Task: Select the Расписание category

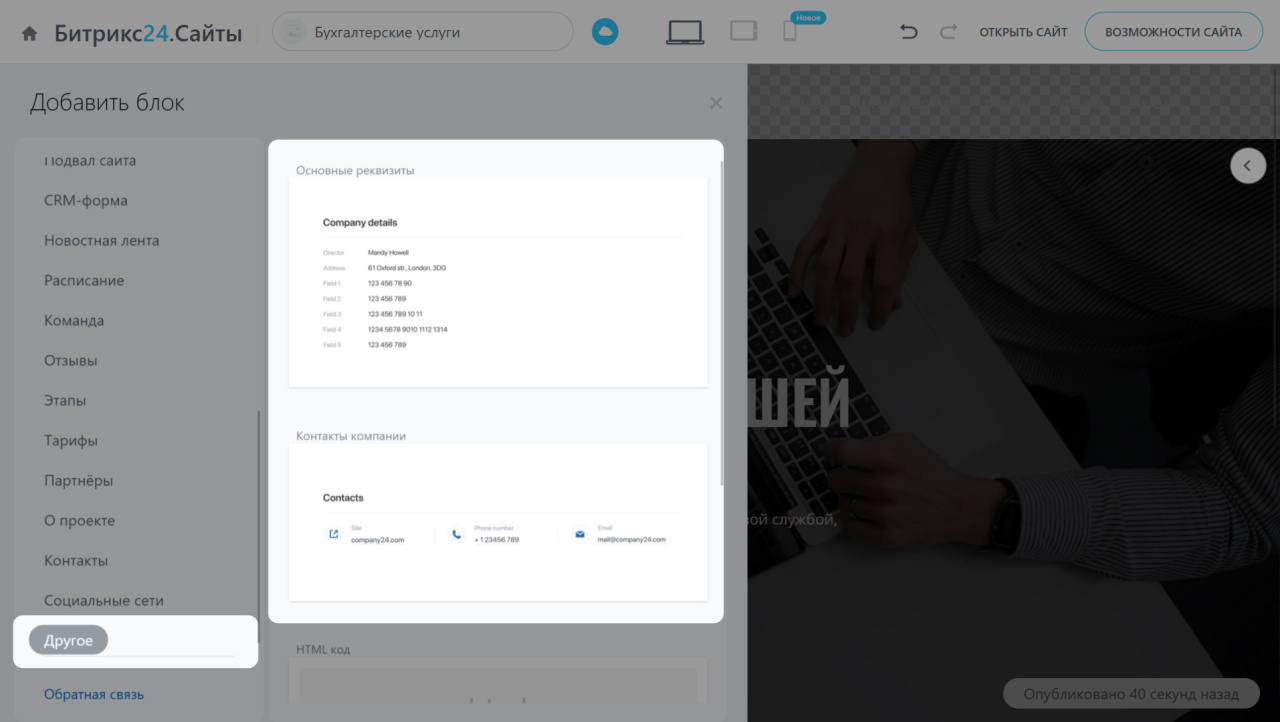Action: click(84, 280)
